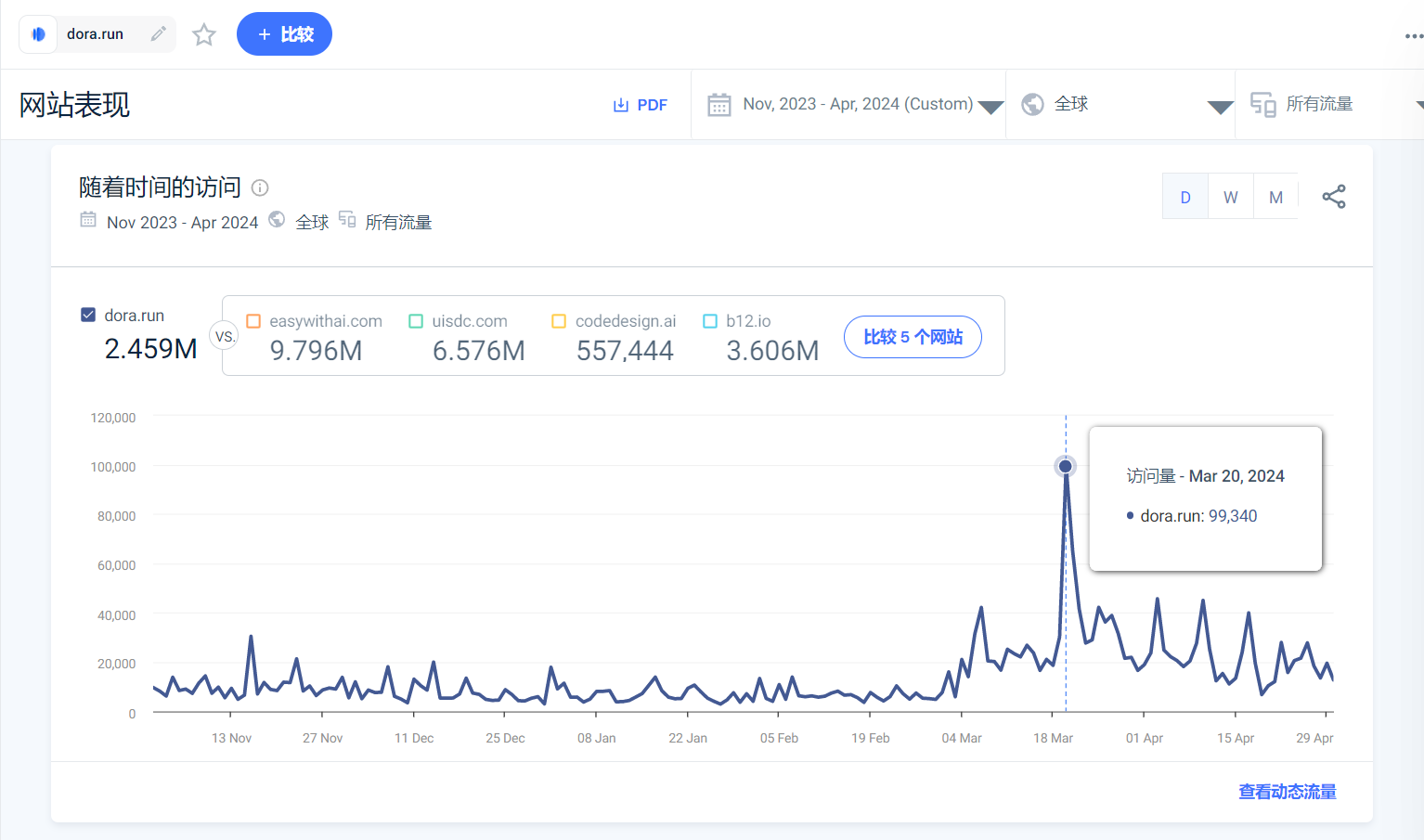Check the b12.io comparison checkbox

point(710,321)
